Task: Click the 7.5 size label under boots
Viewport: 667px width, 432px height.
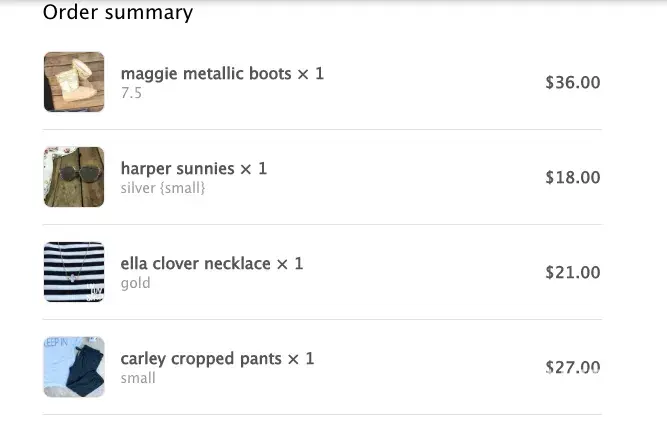Action: pos(131,93)
